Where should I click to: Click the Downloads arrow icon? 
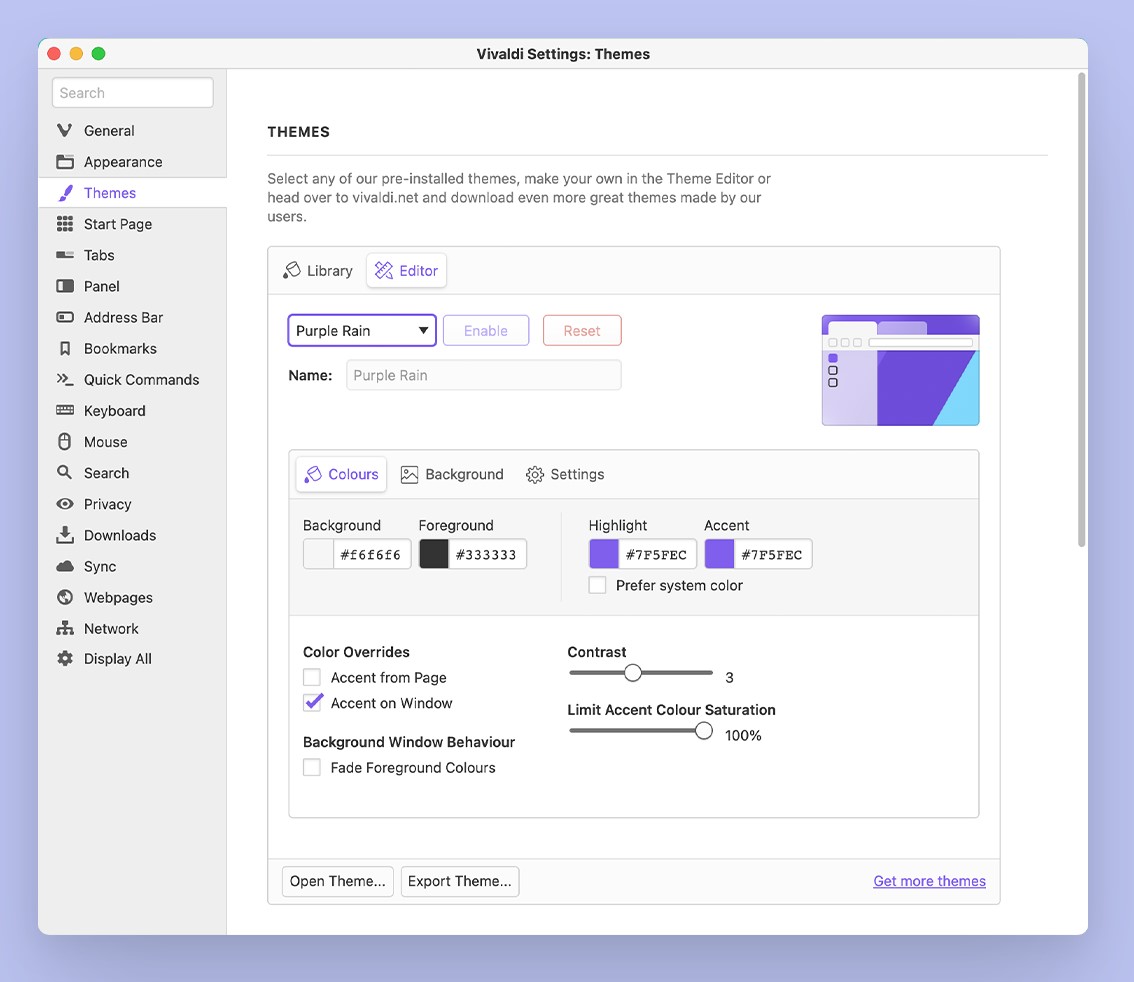pyautogui.click(x=64, y=534)
